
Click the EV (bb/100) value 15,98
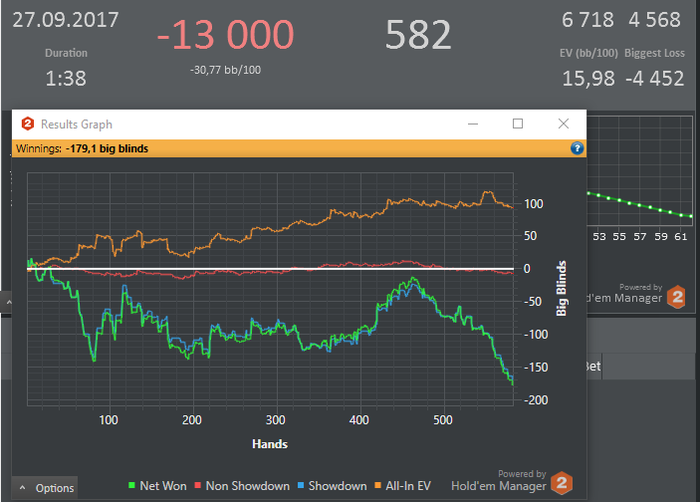point(588,79)
